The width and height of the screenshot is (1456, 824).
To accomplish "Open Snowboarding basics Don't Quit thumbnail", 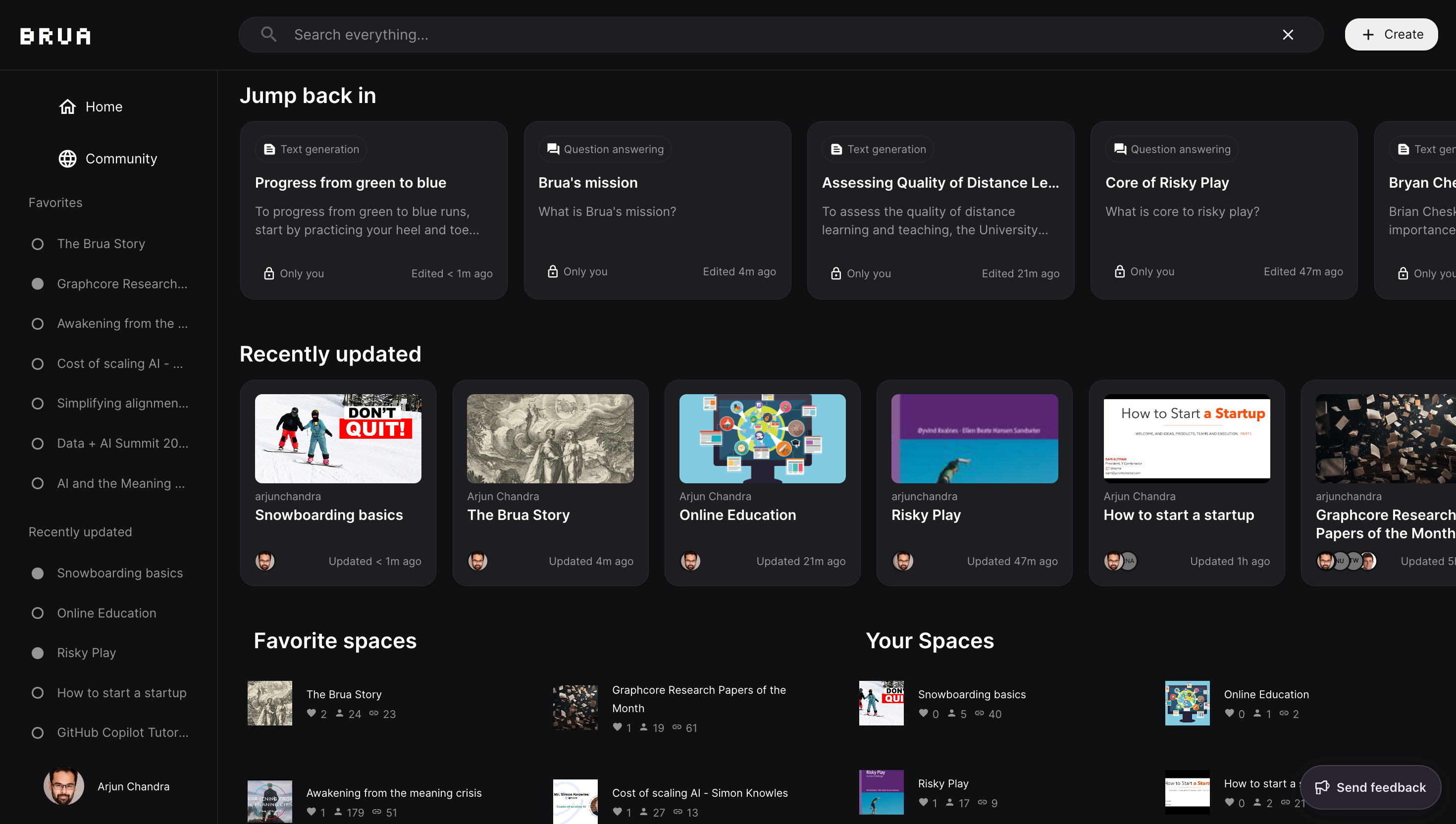I will [338, 439].
